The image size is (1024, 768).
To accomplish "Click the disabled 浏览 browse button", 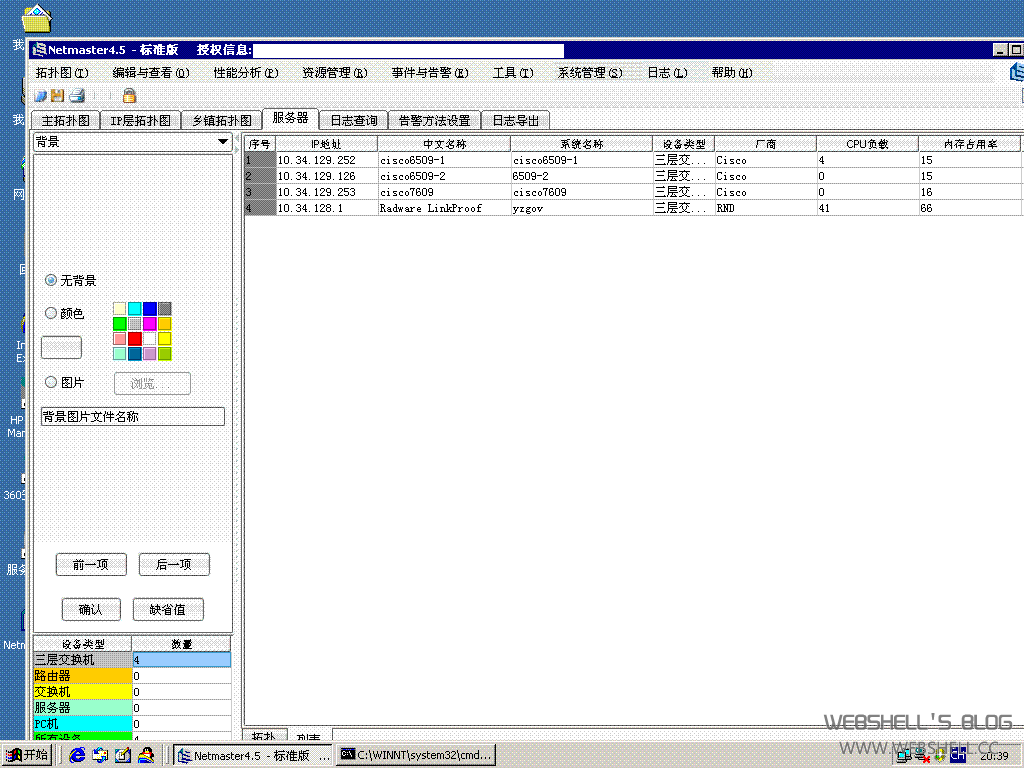I will pos(152,383).
